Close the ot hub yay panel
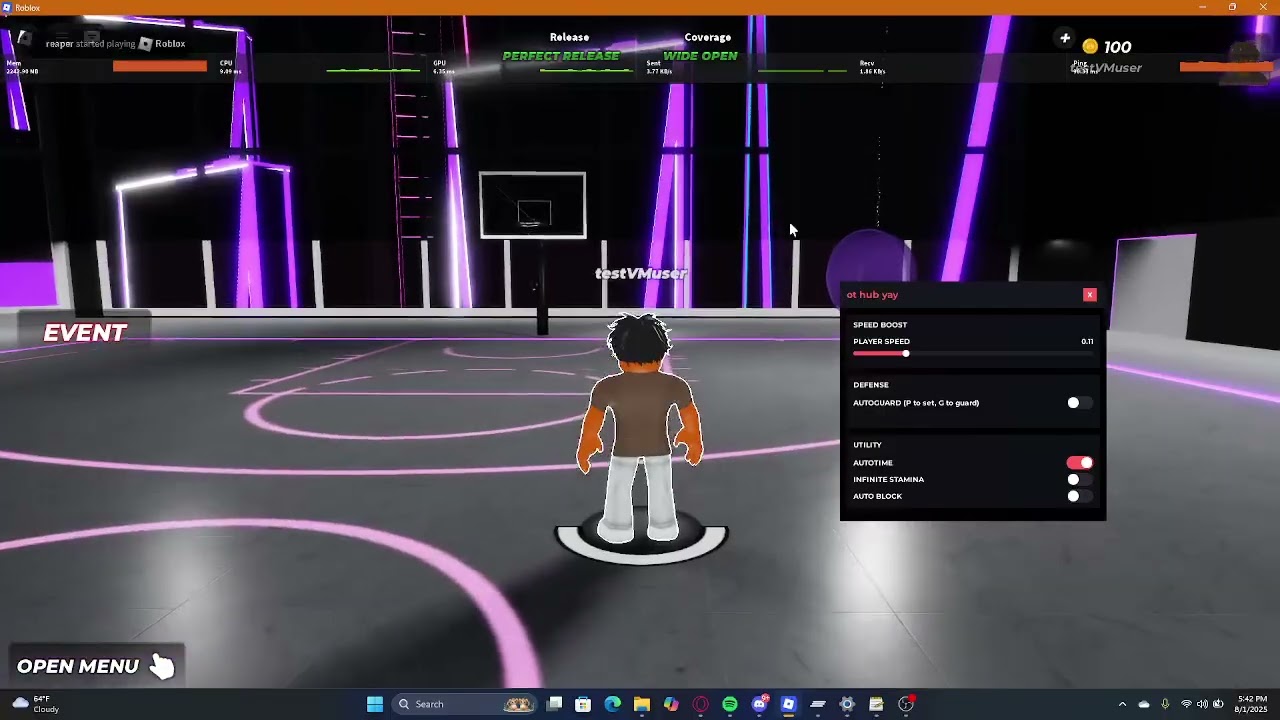 coord(1090,295)
